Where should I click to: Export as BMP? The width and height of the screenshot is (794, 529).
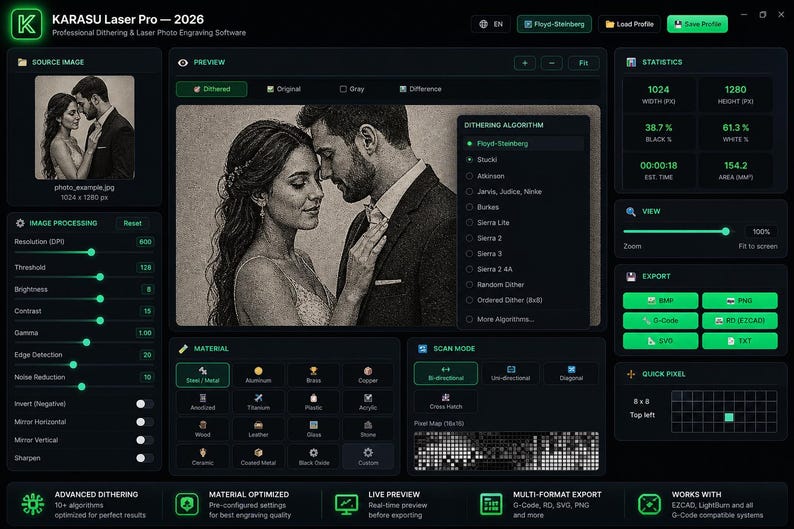(x=660, y=301)
